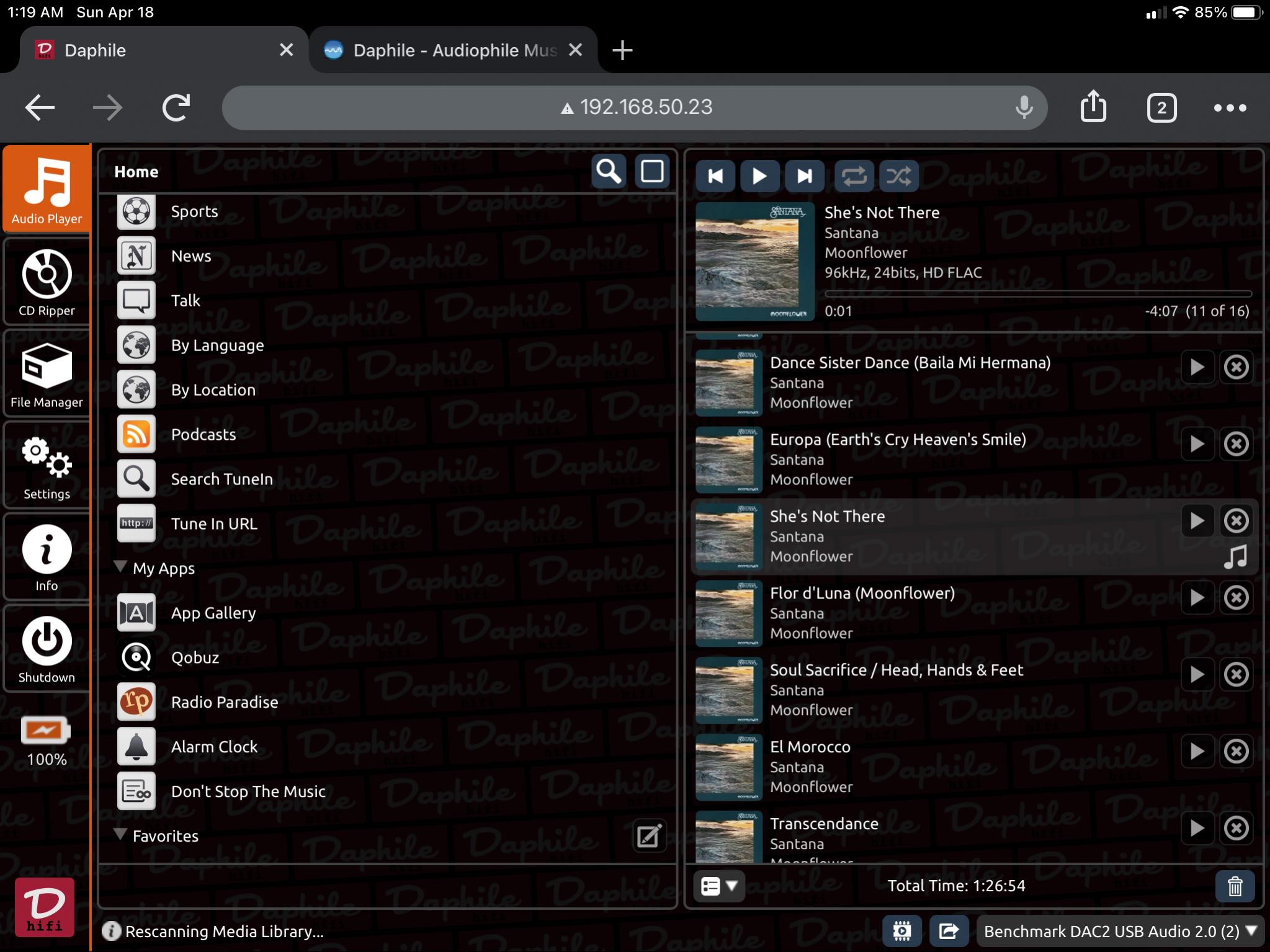
Task: Open the CD Ripper
Action: [x=47, y=282]
